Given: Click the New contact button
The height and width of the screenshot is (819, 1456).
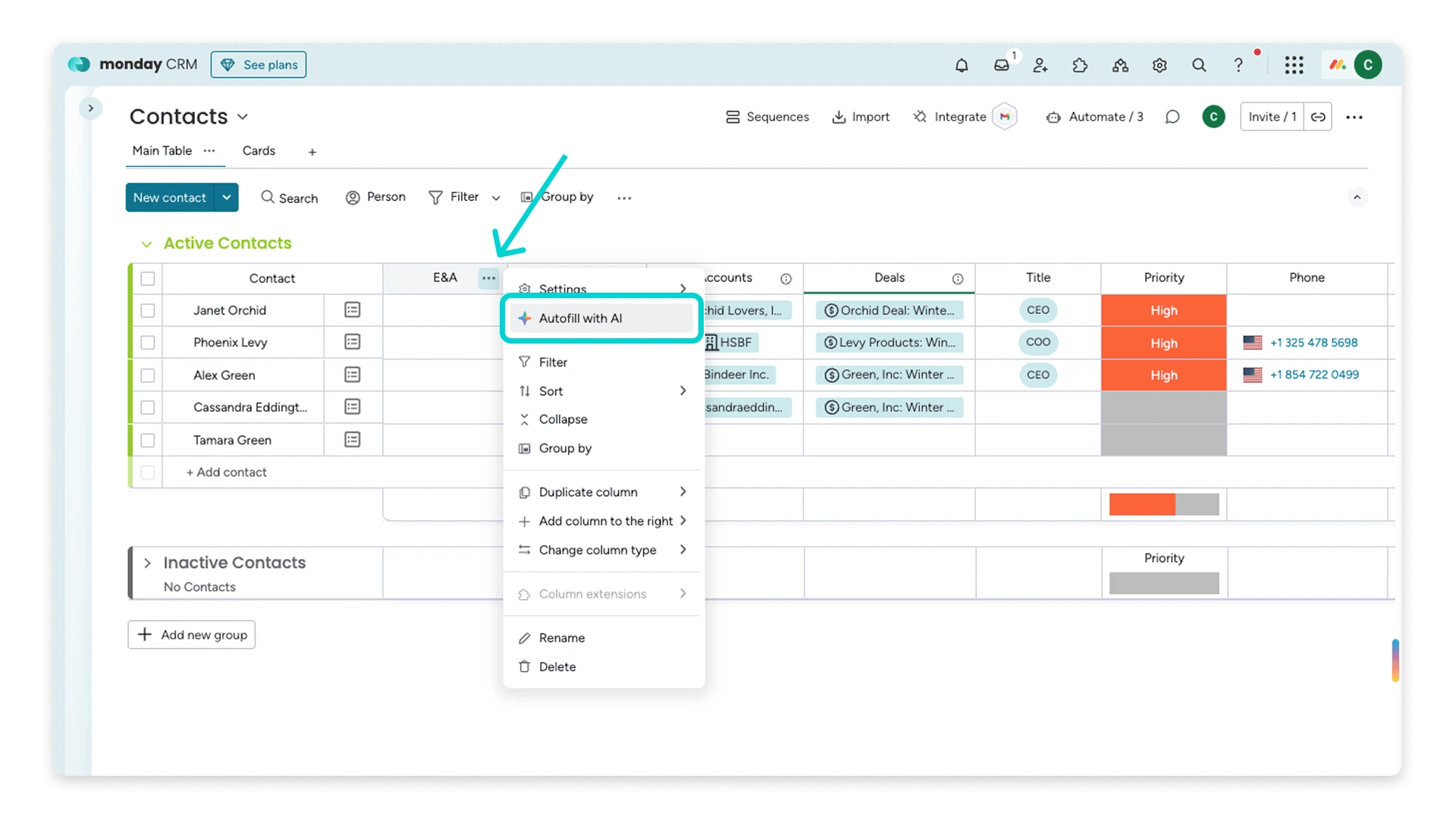Looking at the screenshot, I should [170, 197].
